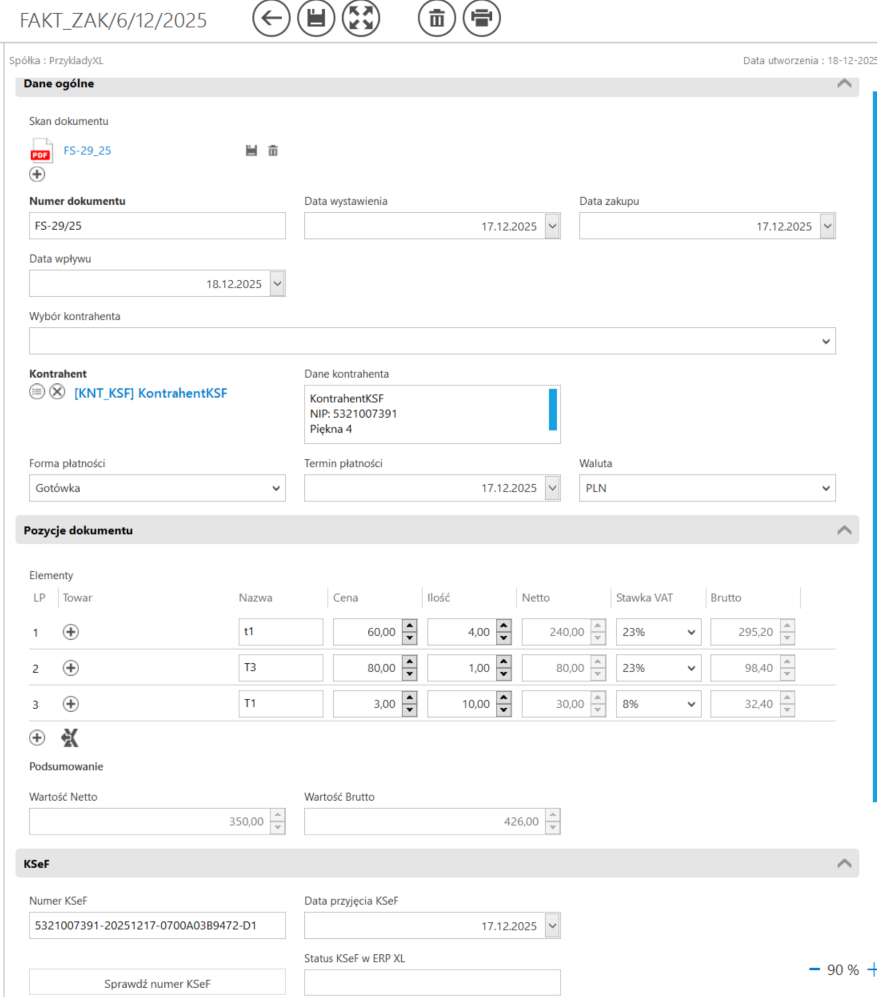Save the document with the floppy disk icon
This screenshot has width=877, height=997.
316,19
